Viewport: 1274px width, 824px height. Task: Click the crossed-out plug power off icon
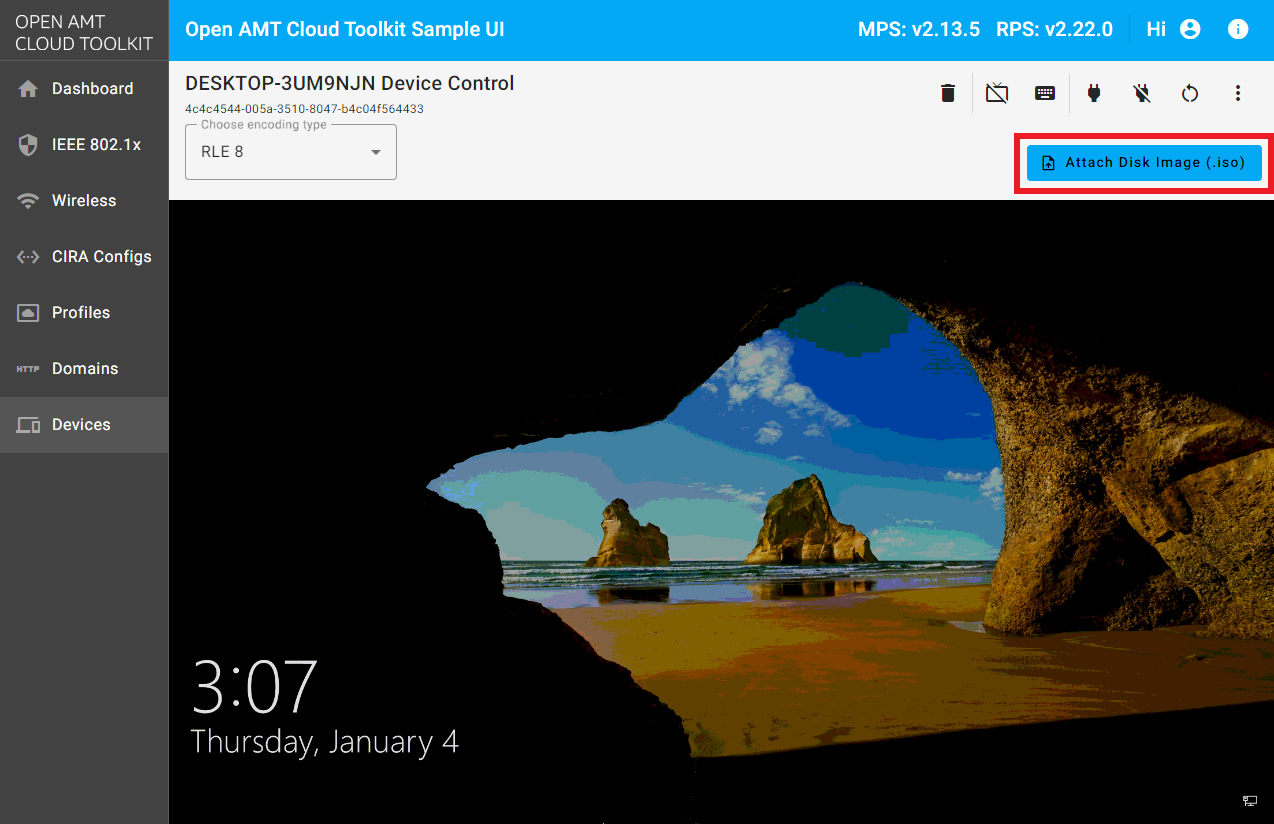1141,93
